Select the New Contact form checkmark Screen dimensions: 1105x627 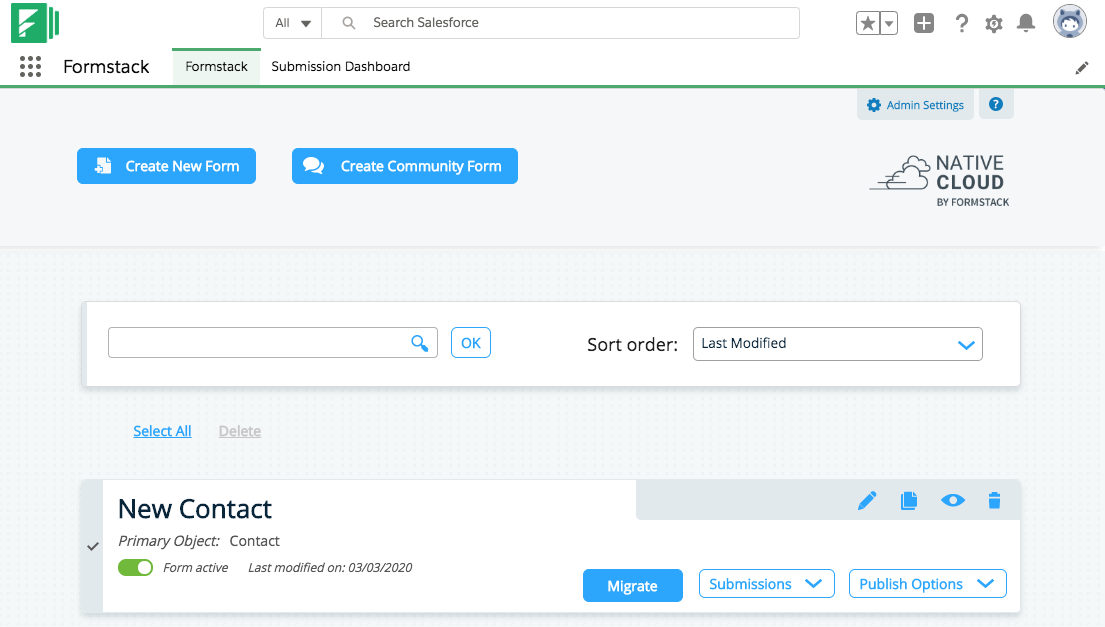[x=93, y=546]
